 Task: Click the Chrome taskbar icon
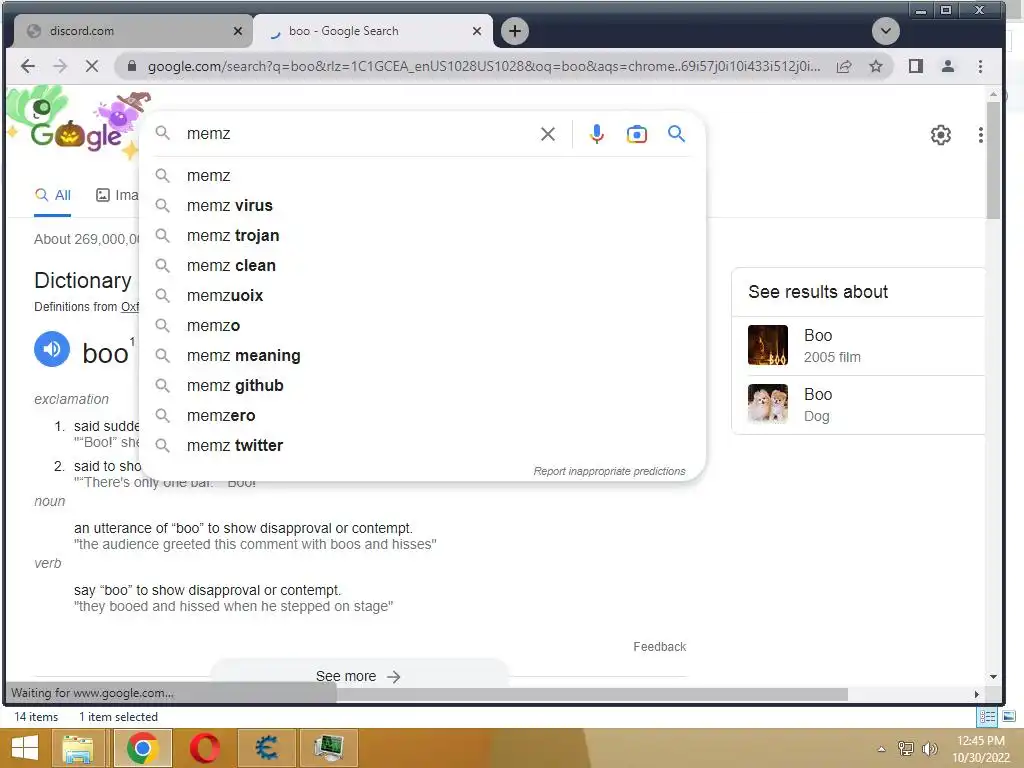143,748
